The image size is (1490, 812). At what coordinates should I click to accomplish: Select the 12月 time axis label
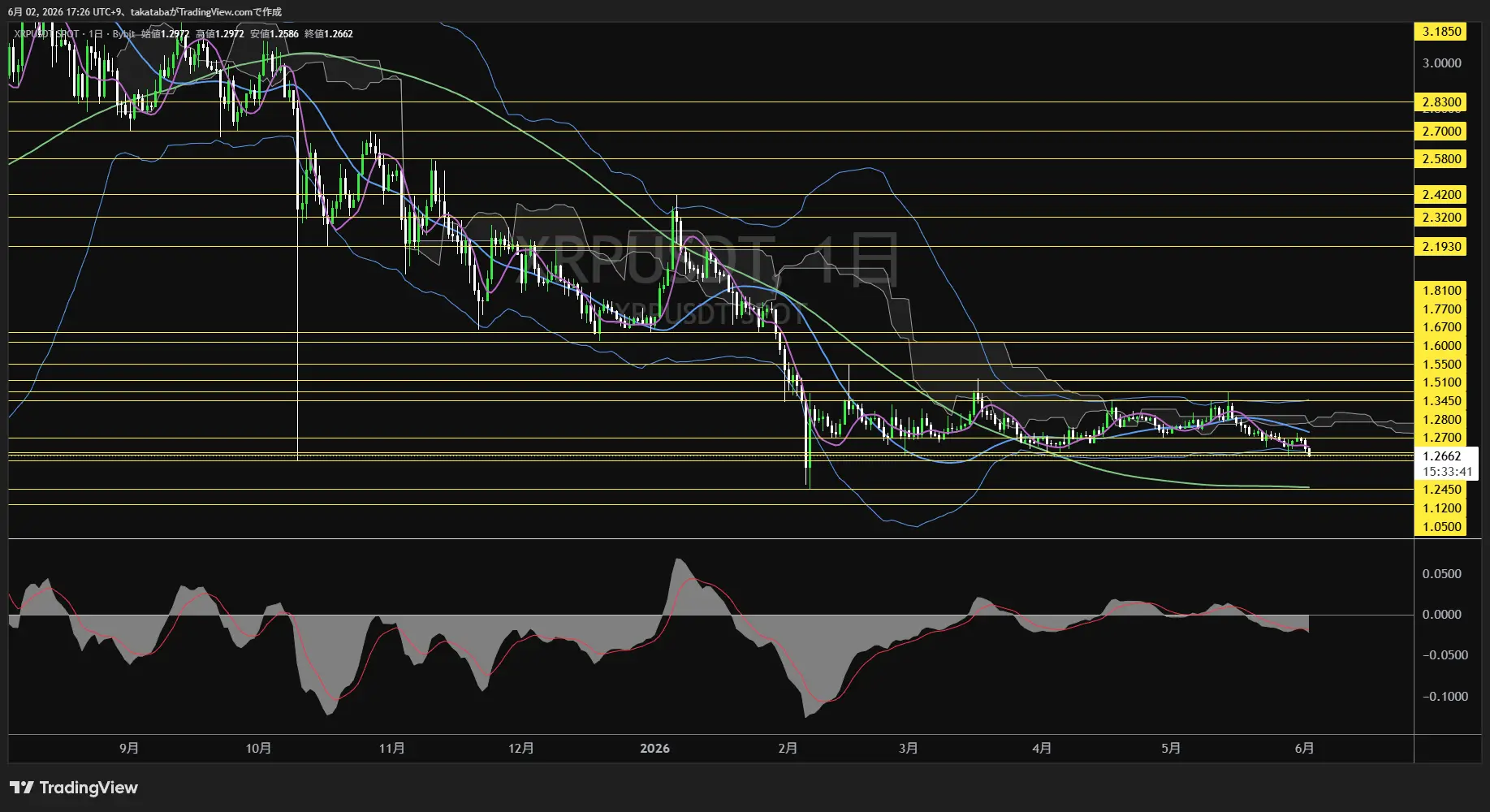[520, 749]
